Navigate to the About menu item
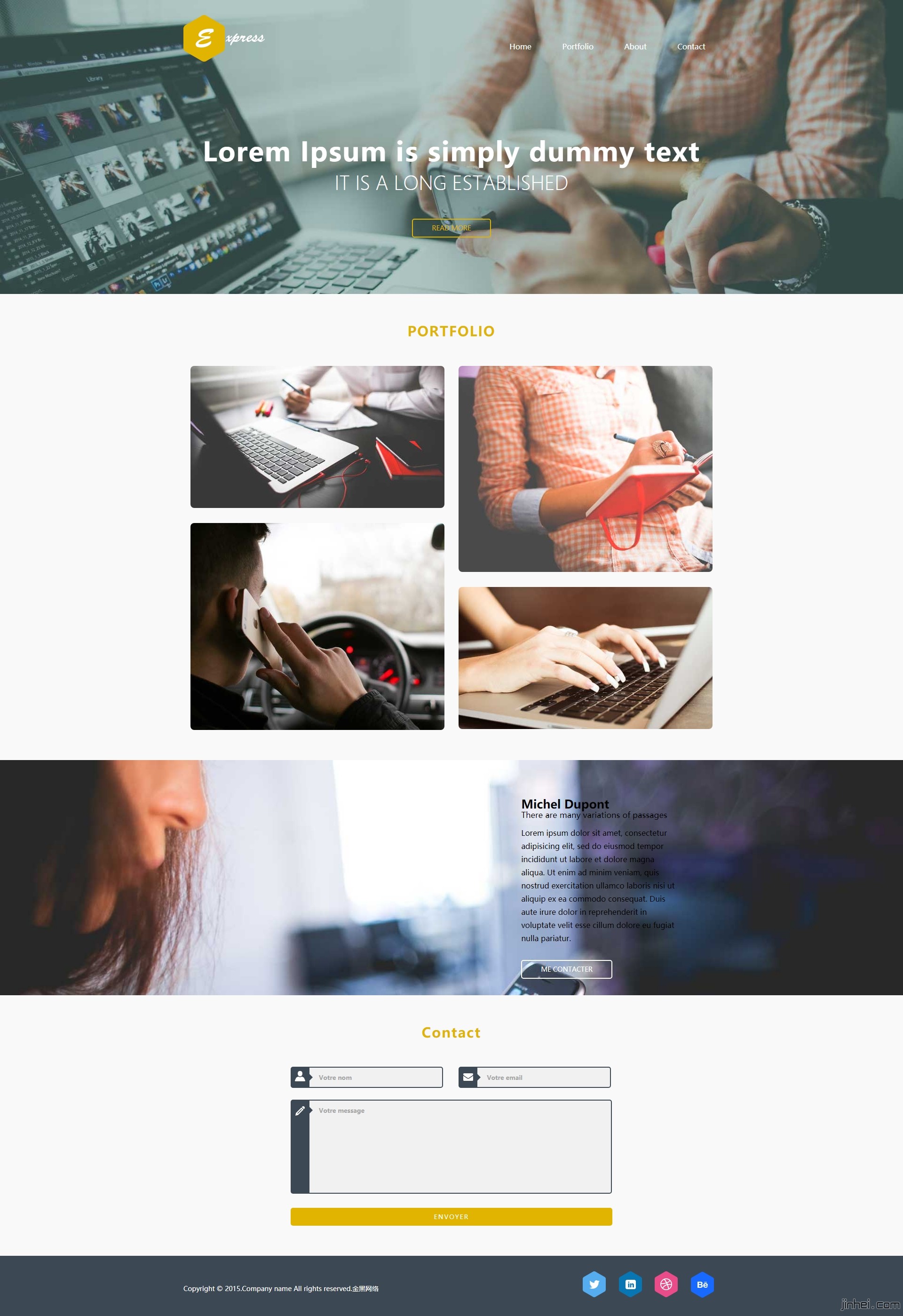Image resolution: width=903 pixels, height=1316 pixels. tap(634, 46)
